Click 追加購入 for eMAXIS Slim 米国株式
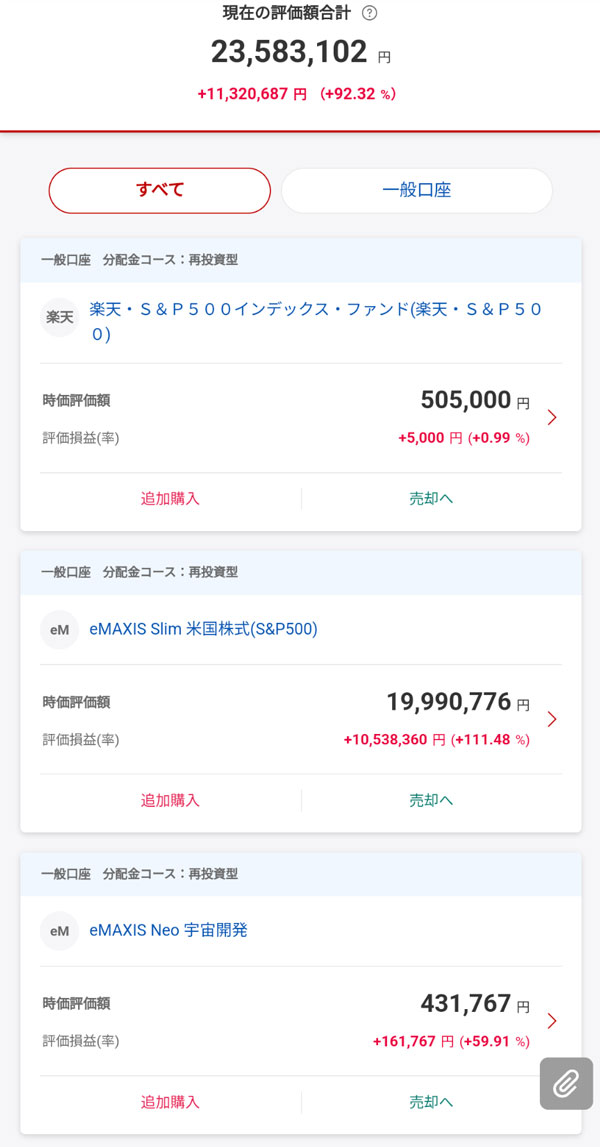Screen dimensions: 600x1147 coord(170,800)
